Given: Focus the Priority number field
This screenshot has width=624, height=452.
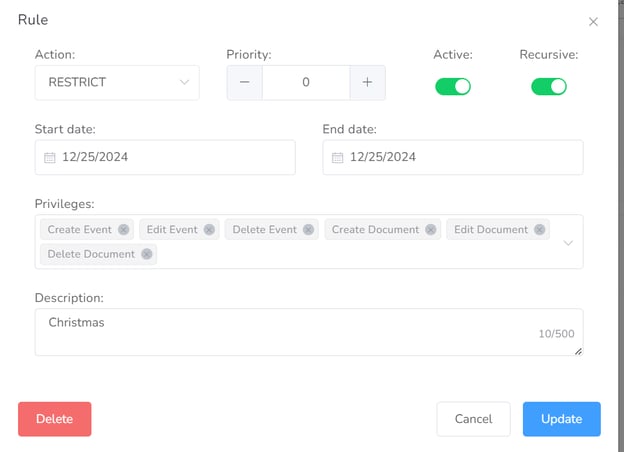Looking at the screenshot, I should tap(306, 83).
